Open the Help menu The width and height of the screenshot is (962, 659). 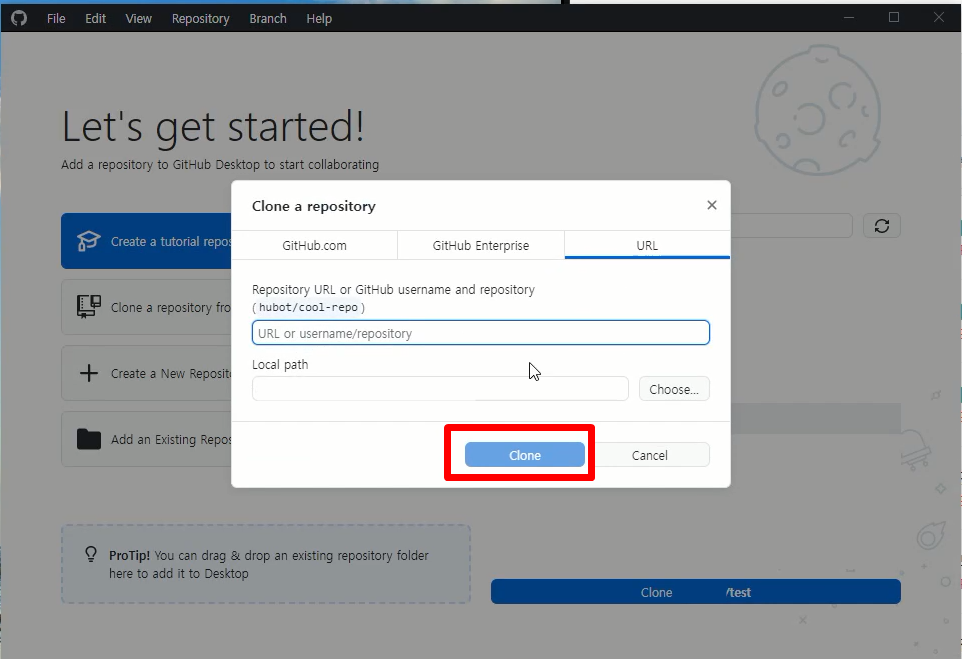tap(319, 18)
